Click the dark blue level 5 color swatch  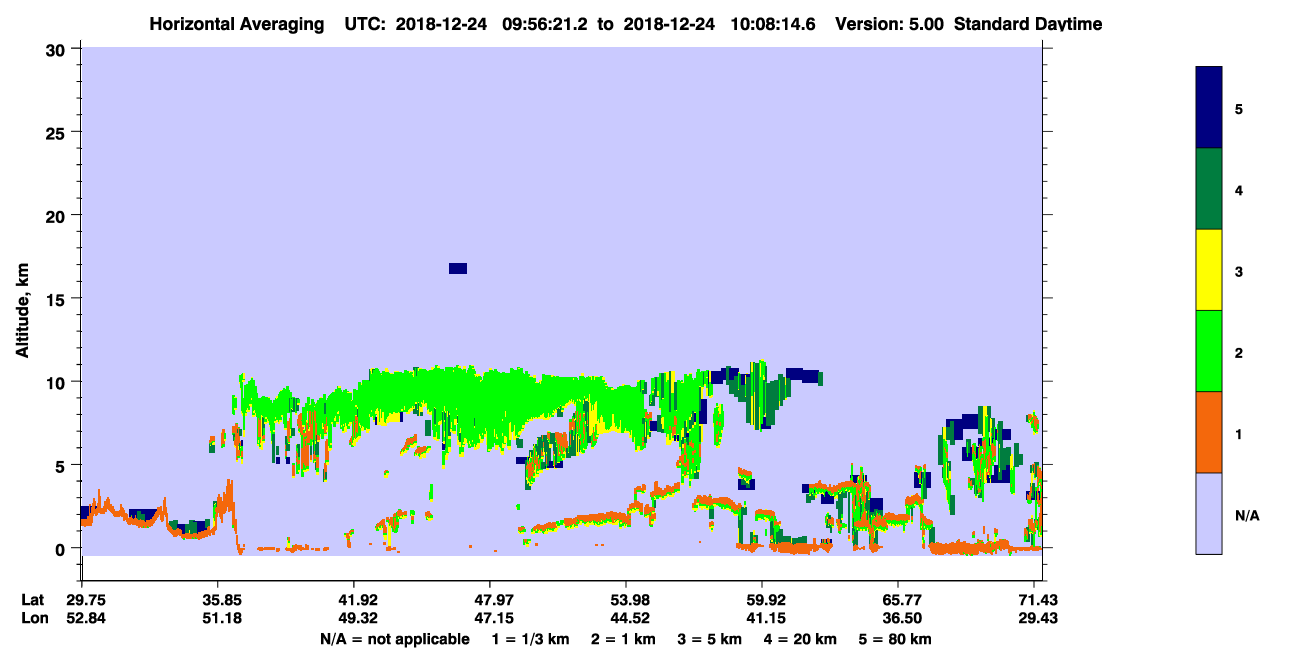click(x=1209, y=108)
